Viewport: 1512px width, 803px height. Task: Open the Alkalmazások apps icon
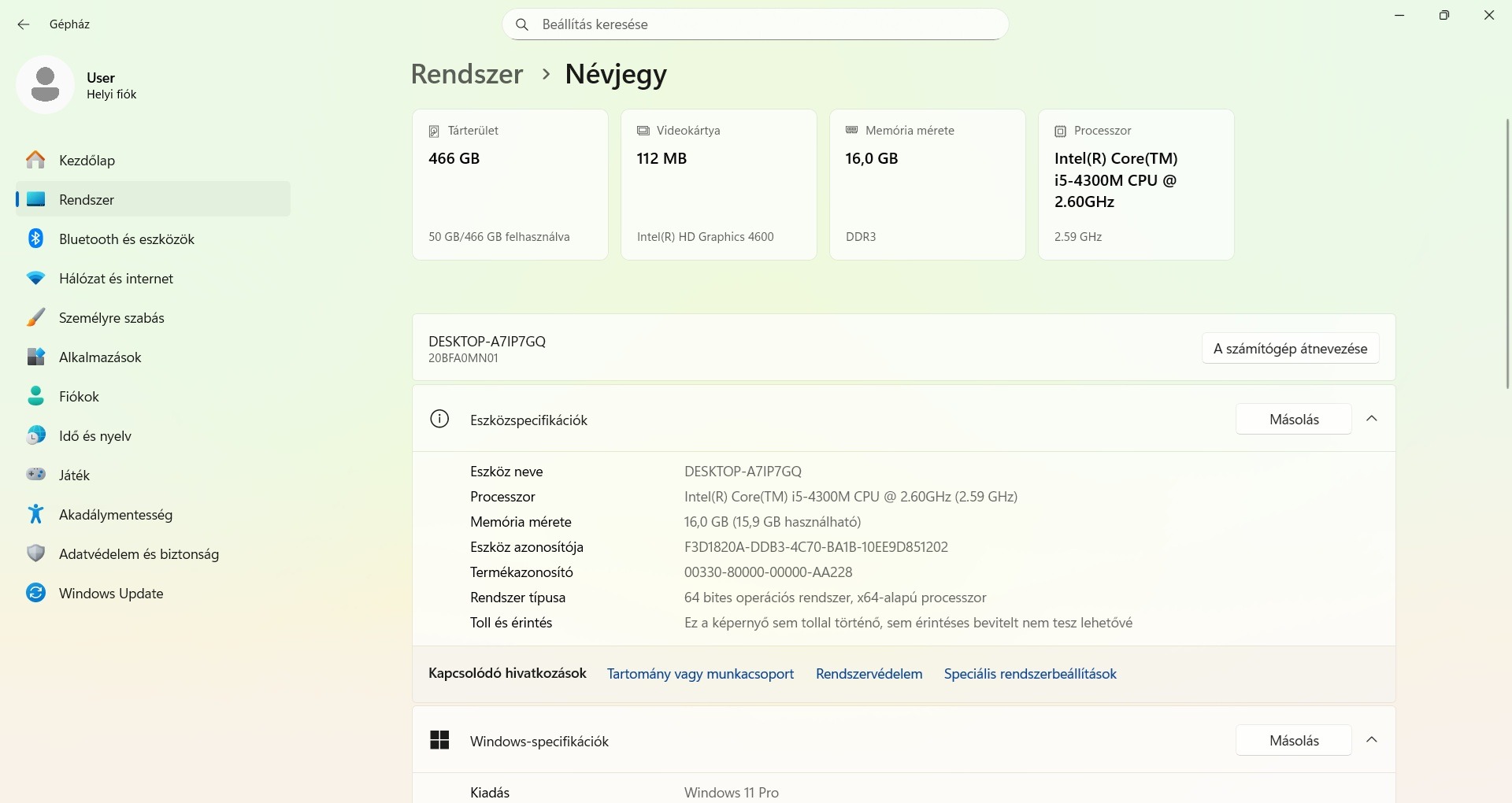35,357
